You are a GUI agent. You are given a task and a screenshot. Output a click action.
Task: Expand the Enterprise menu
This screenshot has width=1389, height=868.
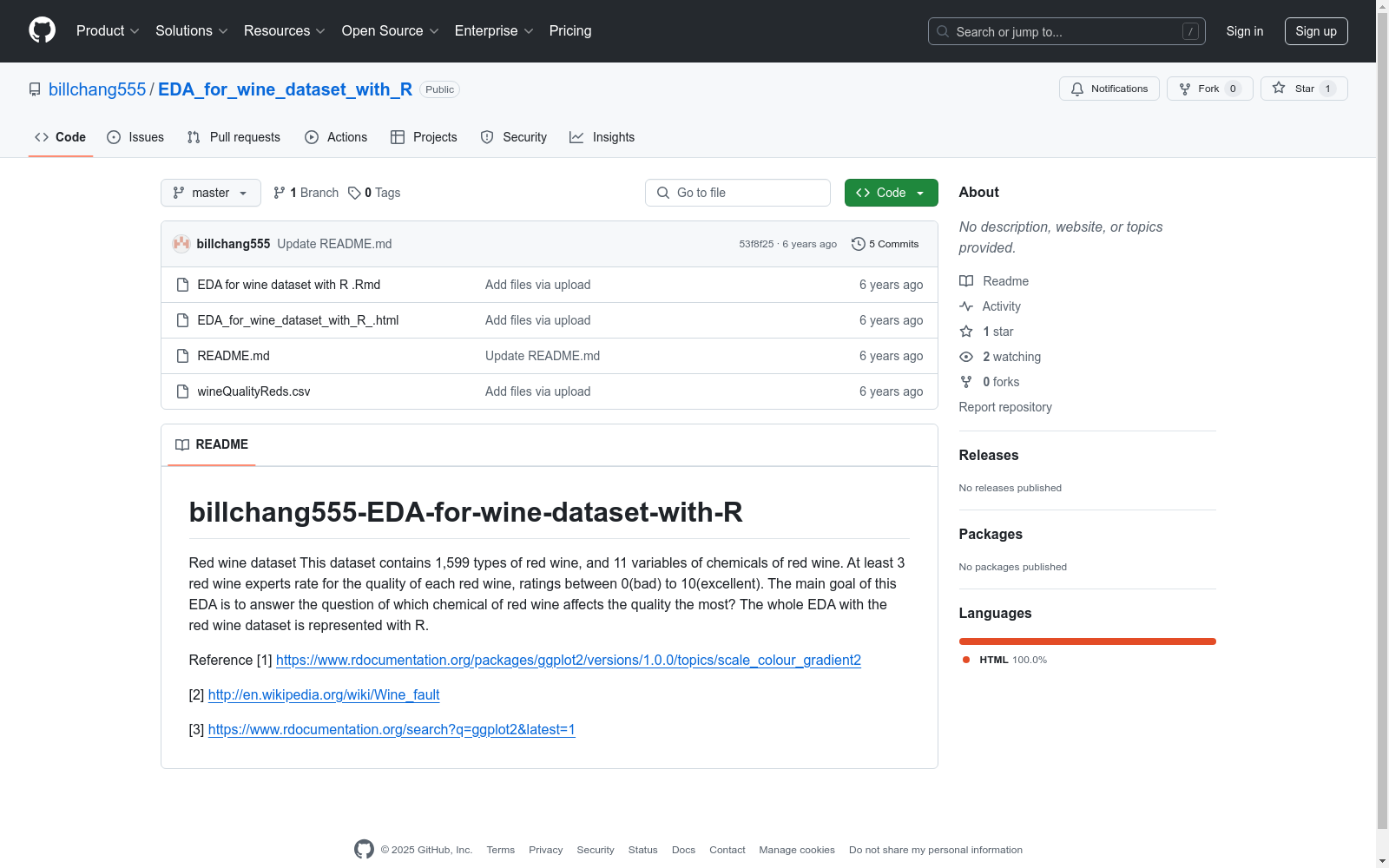[494, 30]
